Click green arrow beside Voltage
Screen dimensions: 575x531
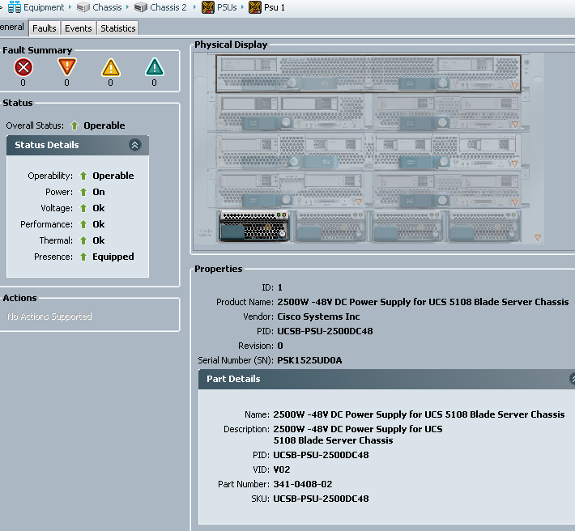click(83, 208)
